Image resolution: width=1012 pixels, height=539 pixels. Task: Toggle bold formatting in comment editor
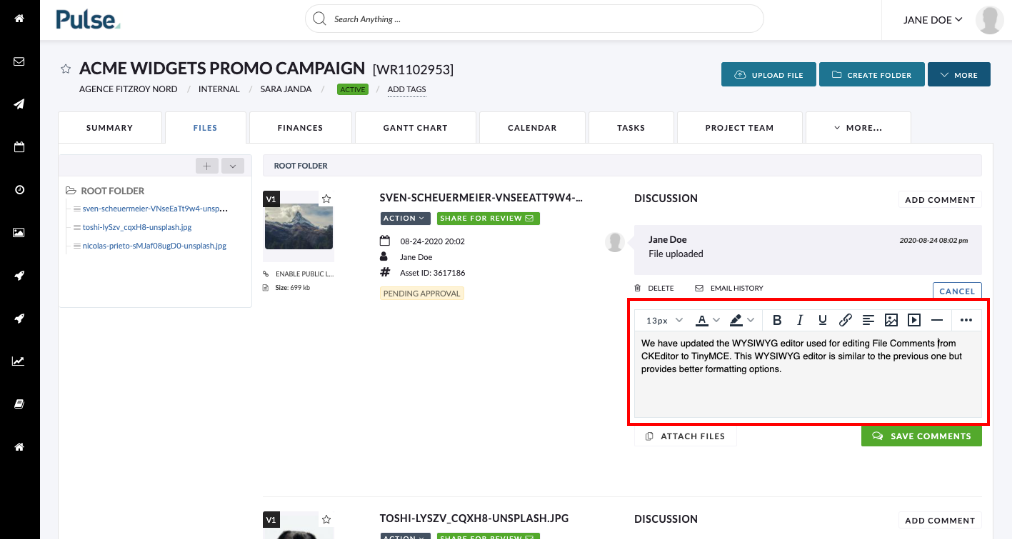coord(777,320)
